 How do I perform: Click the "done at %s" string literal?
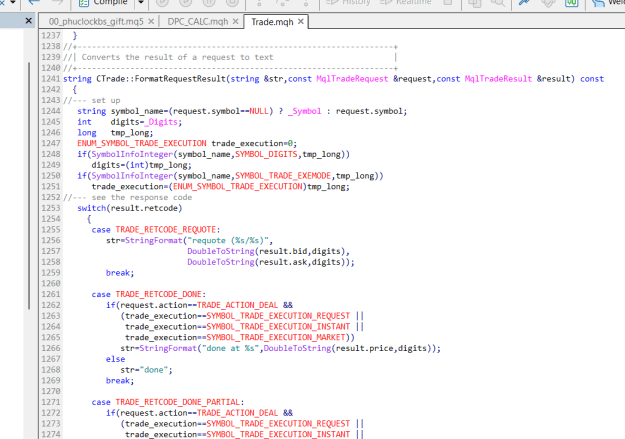click(x=230, y=348)
